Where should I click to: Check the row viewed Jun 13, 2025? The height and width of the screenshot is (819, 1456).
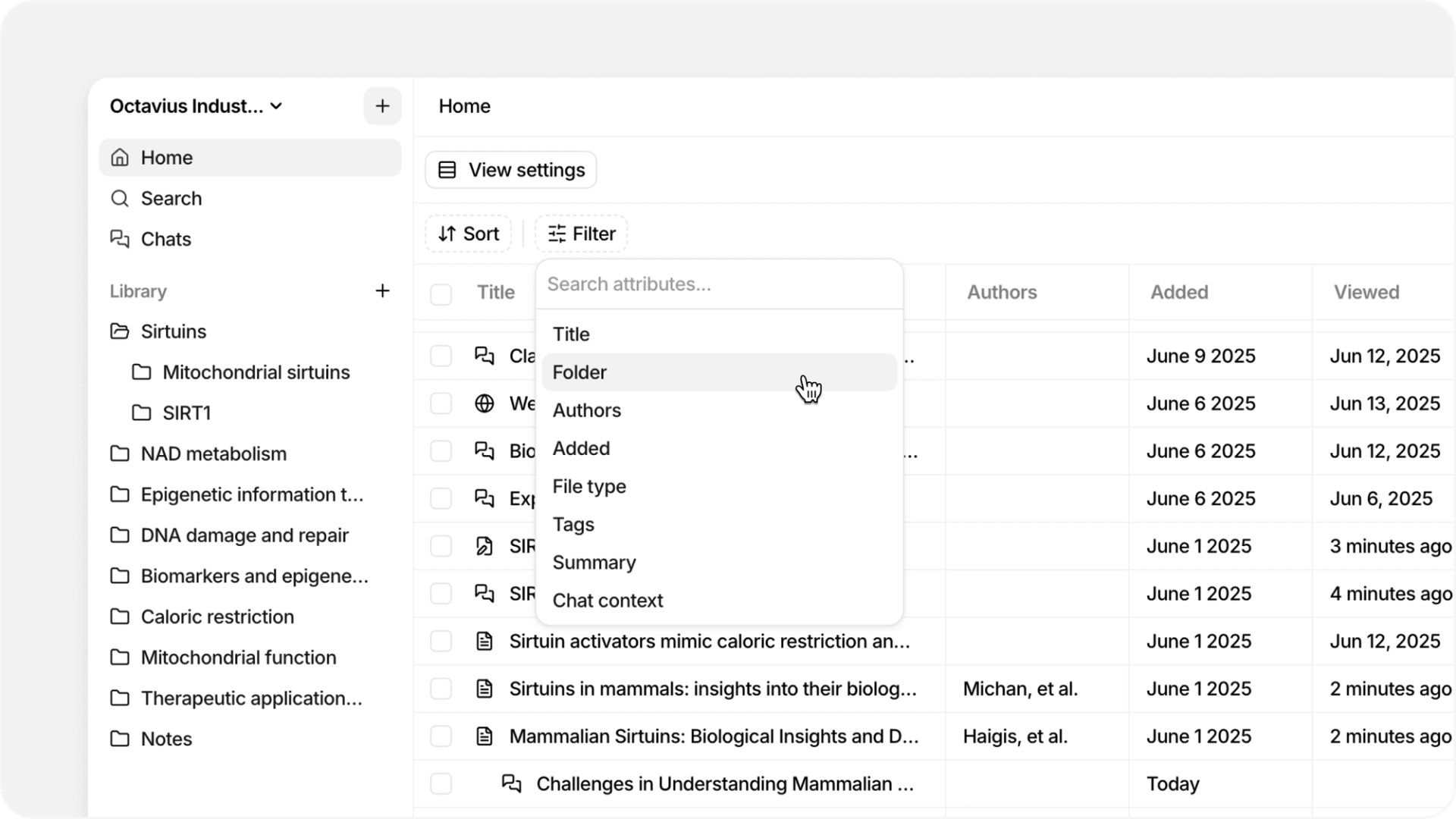tap(441, 403)
